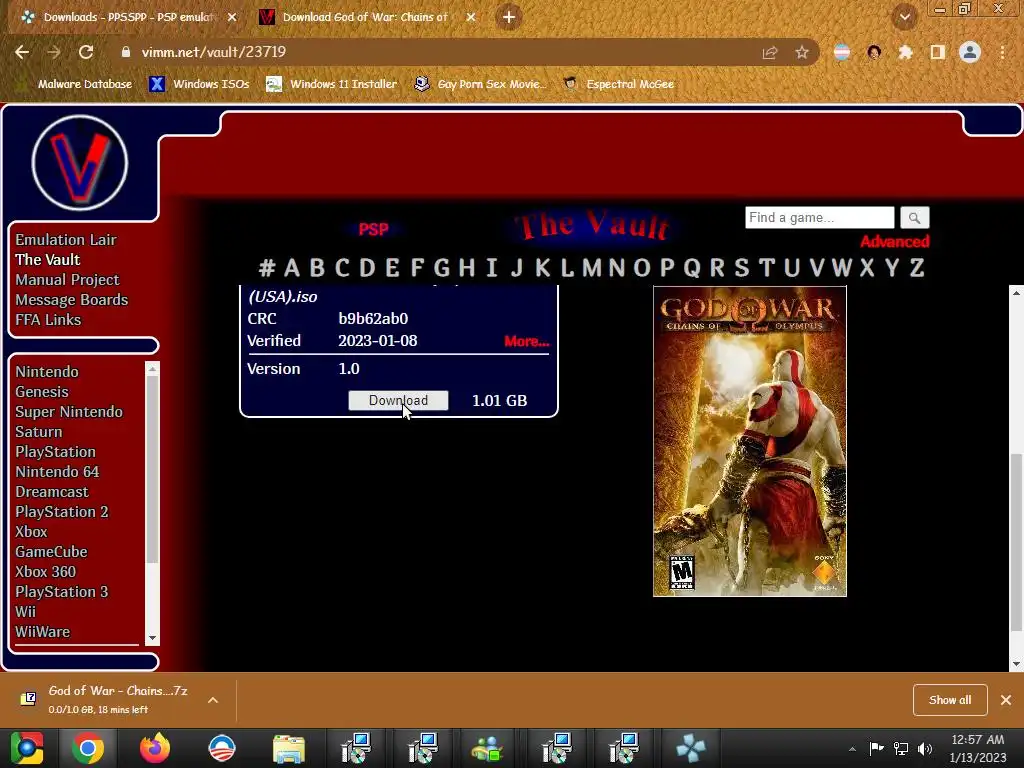Click the Vimm's Lair V logo

[x=80, y=163]
